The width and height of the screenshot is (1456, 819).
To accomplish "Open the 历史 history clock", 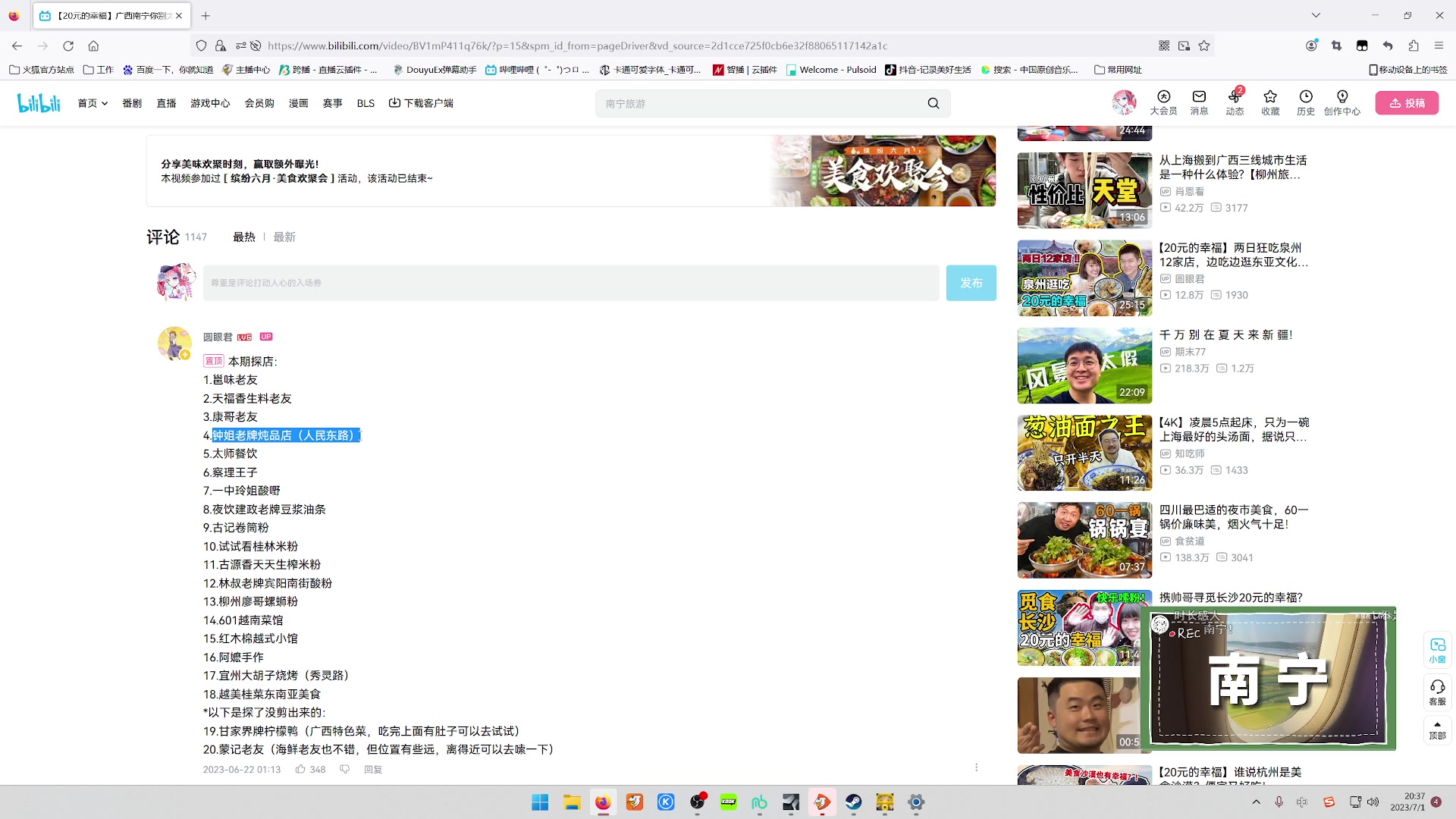I will click(x=1306, y=102).
